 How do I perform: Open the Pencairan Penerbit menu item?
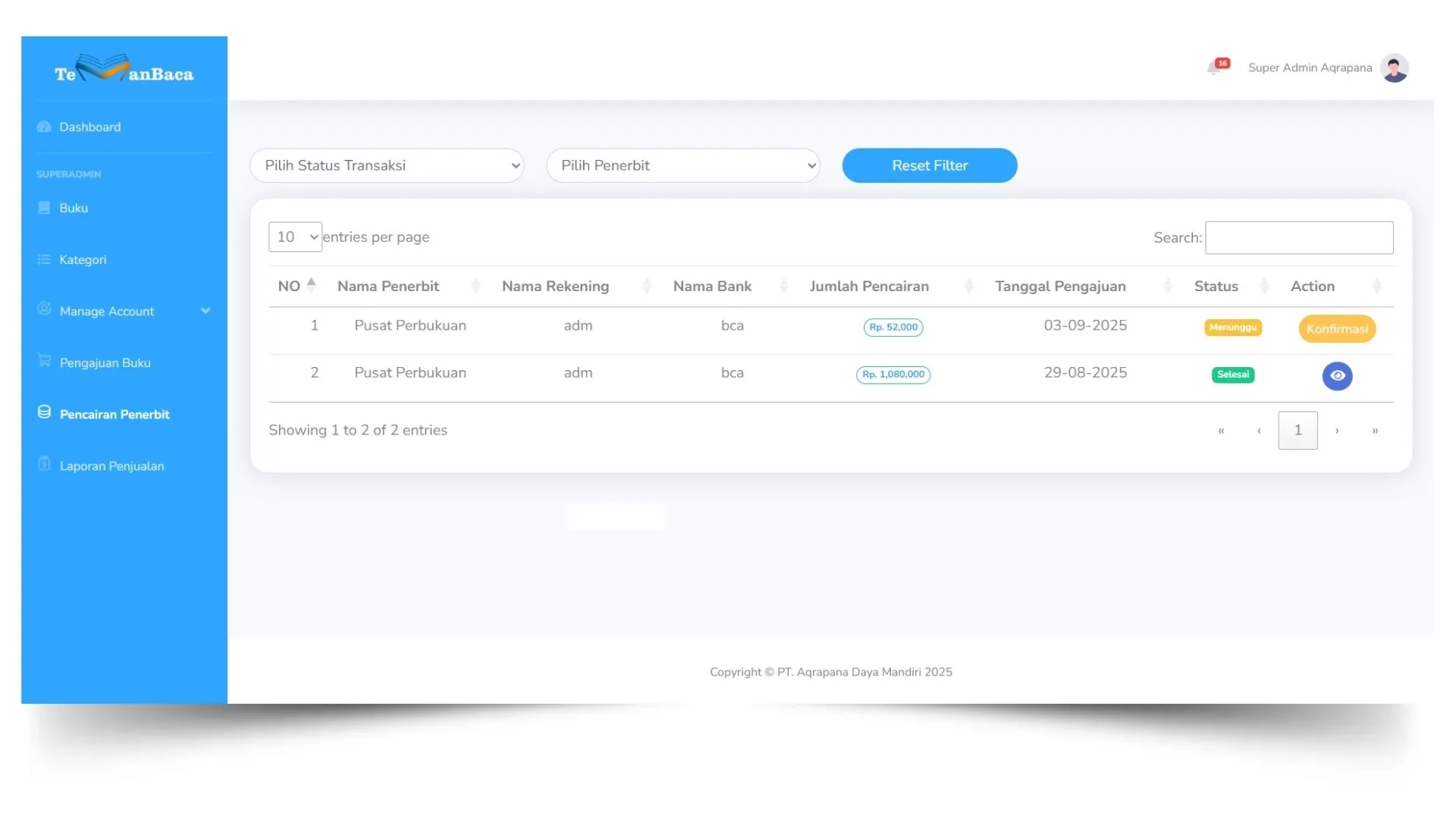point(115,414)
